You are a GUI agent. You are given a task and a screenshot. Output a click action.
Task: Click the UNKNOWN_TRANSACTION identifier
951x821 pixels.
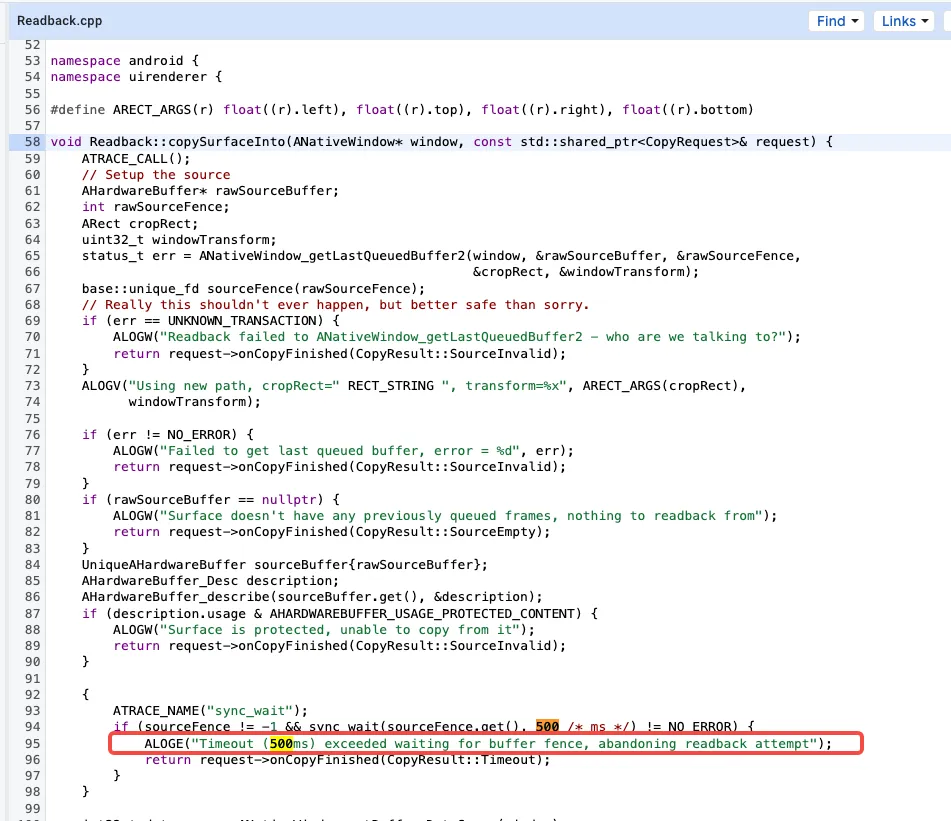tap(243, 321)
